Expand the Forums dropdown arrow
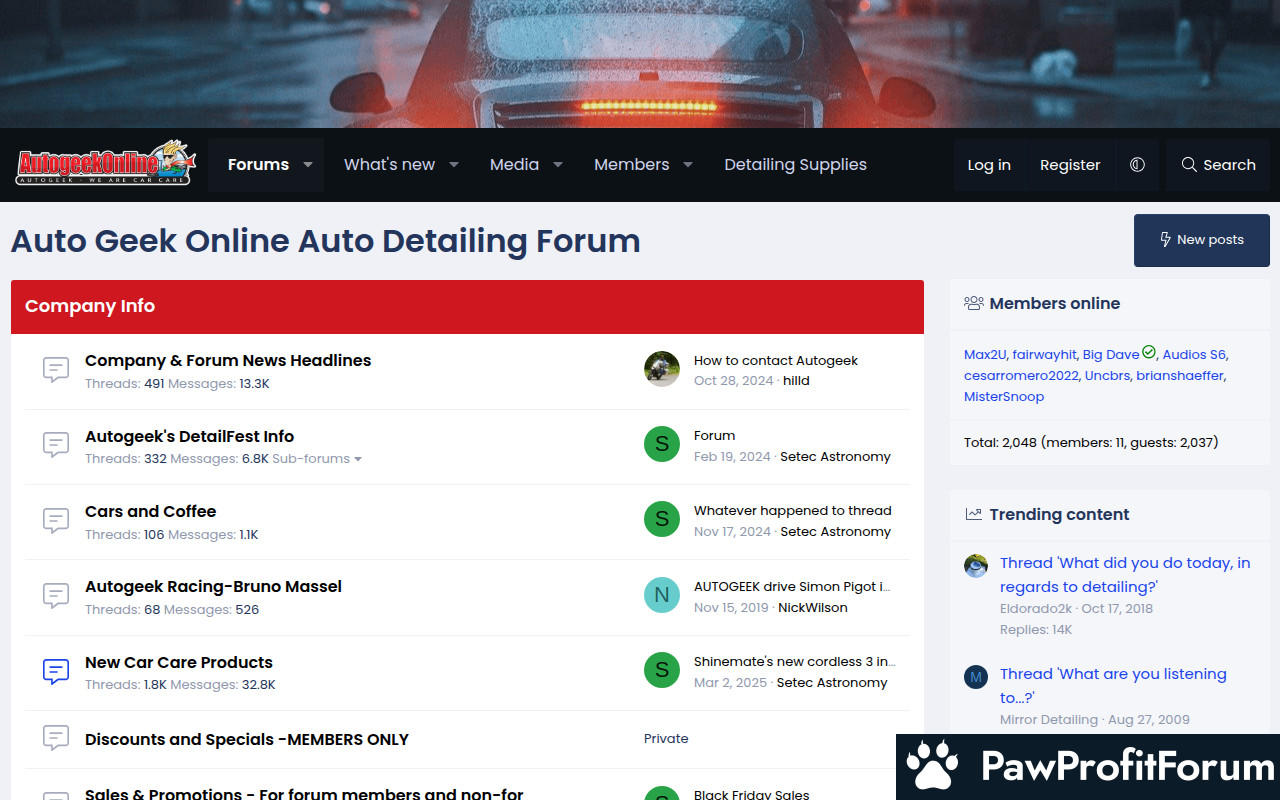1280x800 pixels. [308, 164]
